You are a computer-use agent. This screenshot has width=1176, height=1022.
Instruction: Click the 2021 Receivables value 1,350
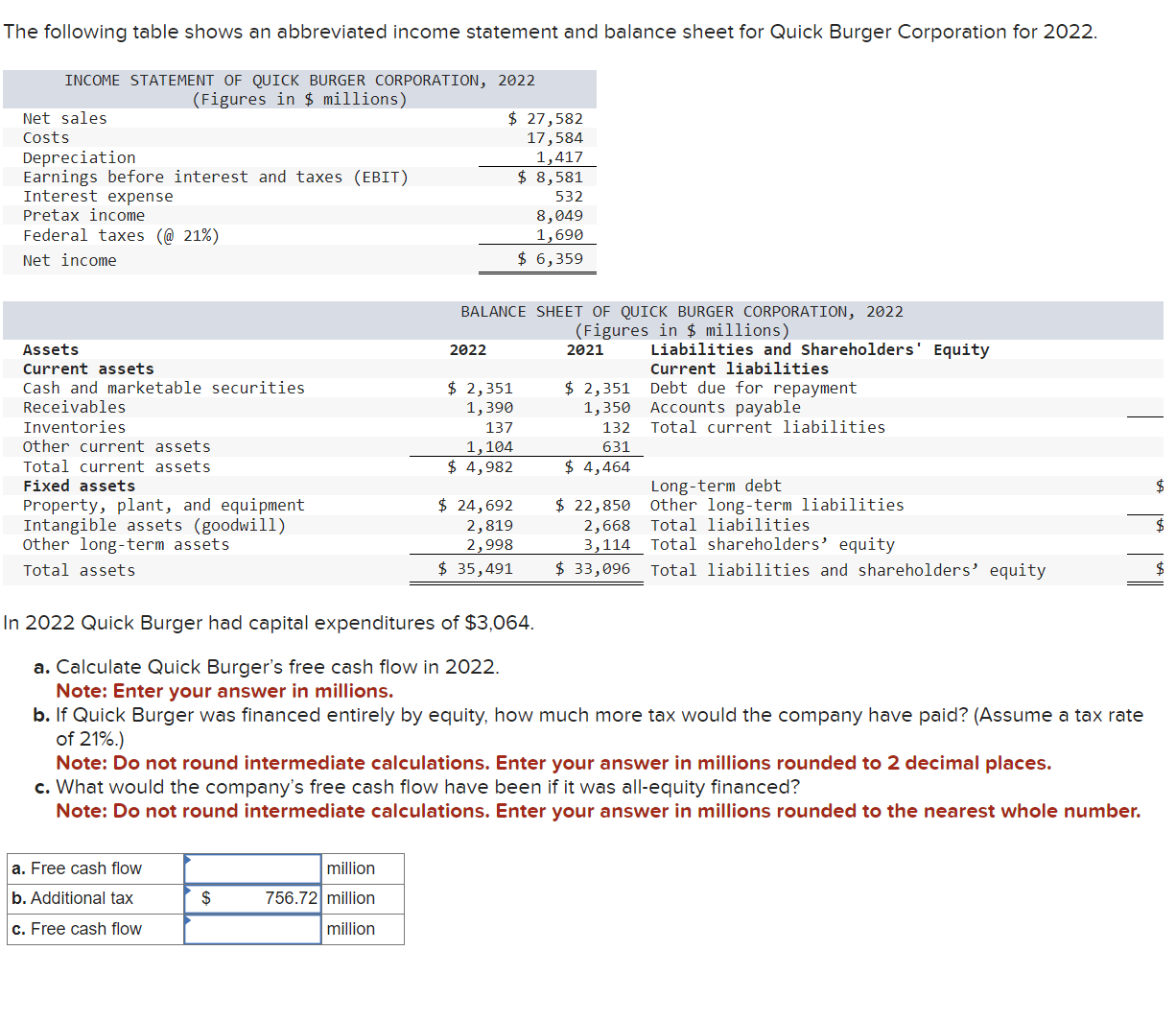click(x=606, y=407)
